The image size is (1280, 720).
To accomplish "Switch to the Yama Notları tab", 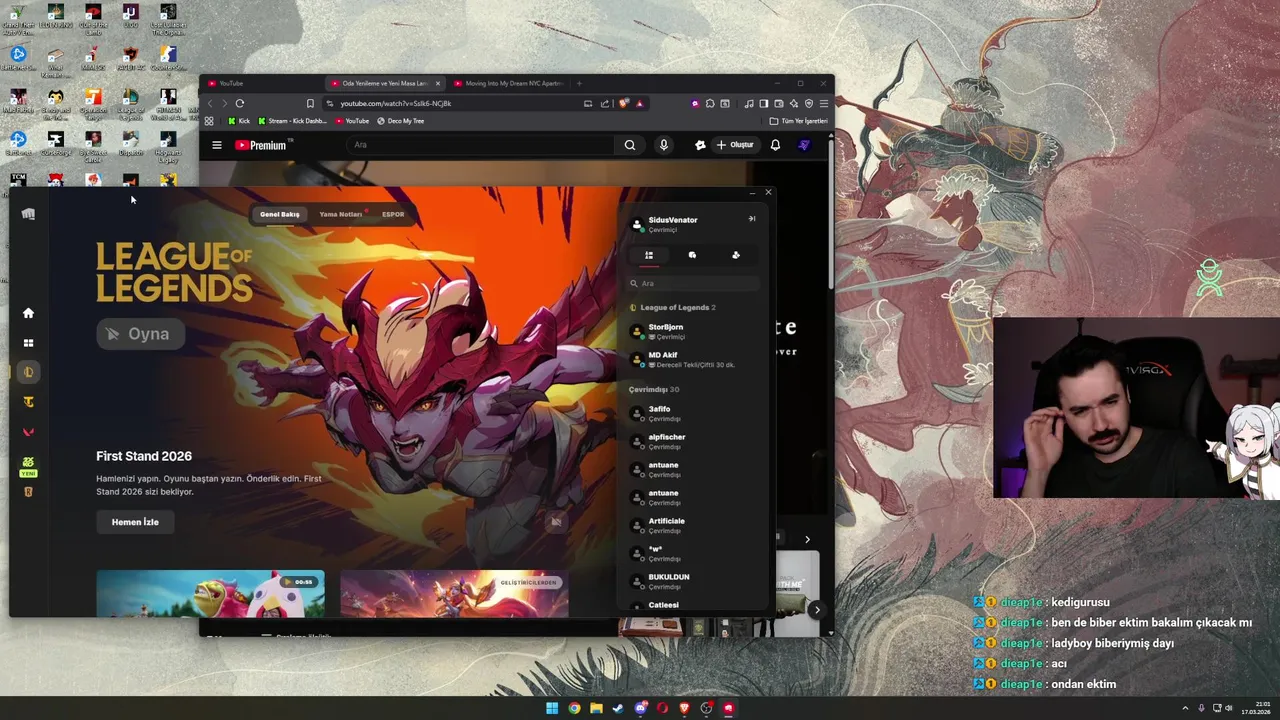I will coord(341,214).
